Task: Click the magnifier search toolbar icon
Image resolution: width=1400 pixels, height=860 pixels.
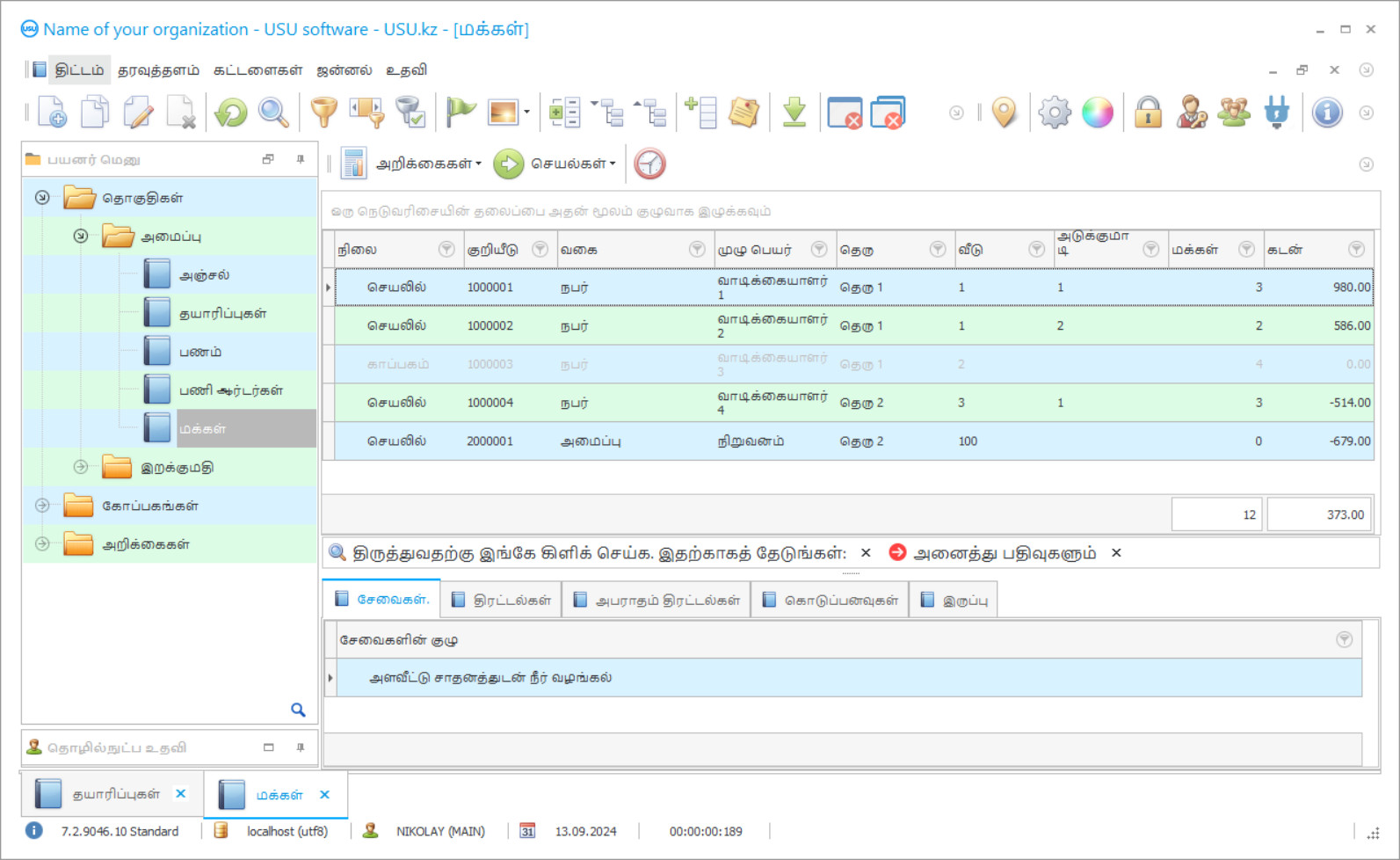Action: 273,113
